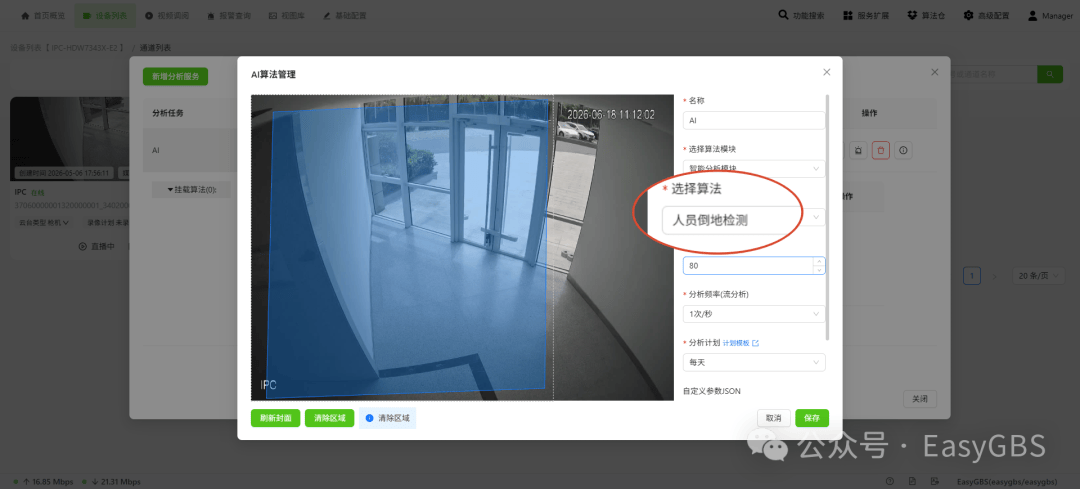Click the 新增分析服务 button

pyautogui.click(x=176, y=76)
